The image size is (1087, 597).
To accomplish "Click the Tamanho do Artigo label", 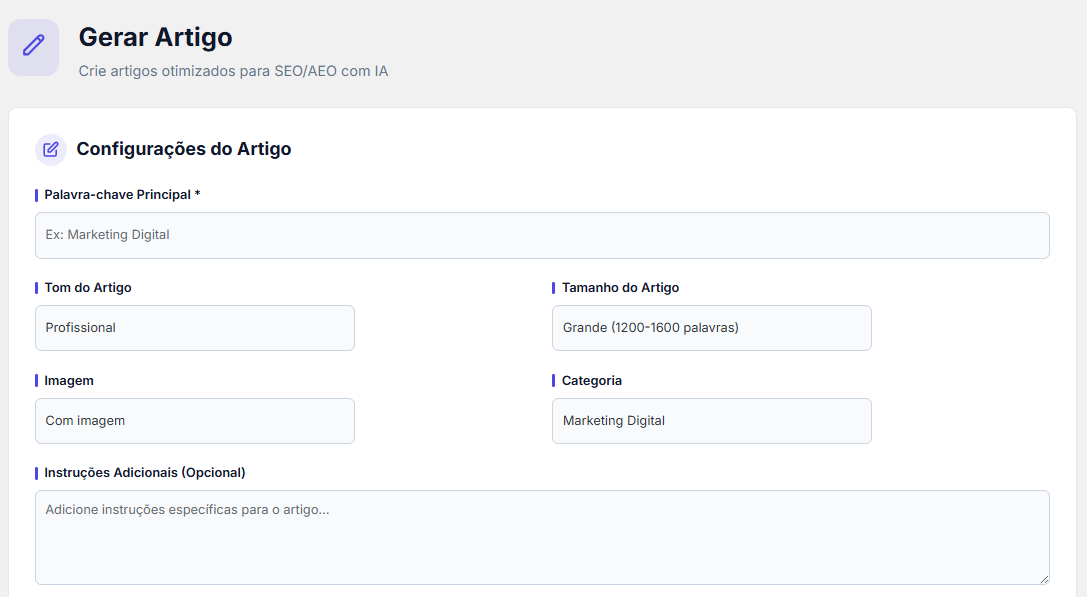I will click(620, 287).
